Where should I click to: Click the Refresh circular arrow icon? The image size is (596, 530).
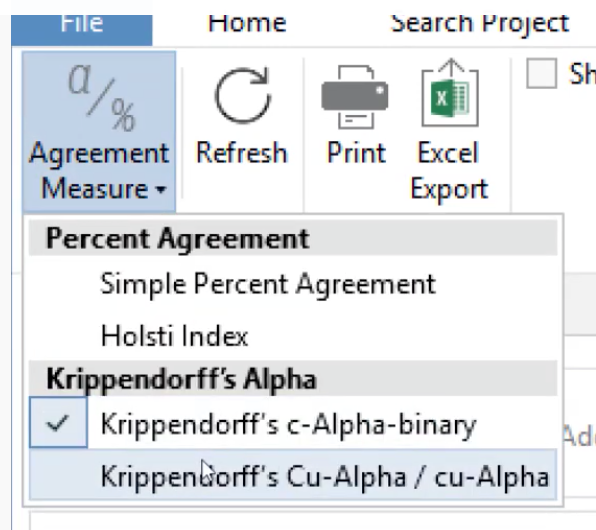[x=243, y=96]
